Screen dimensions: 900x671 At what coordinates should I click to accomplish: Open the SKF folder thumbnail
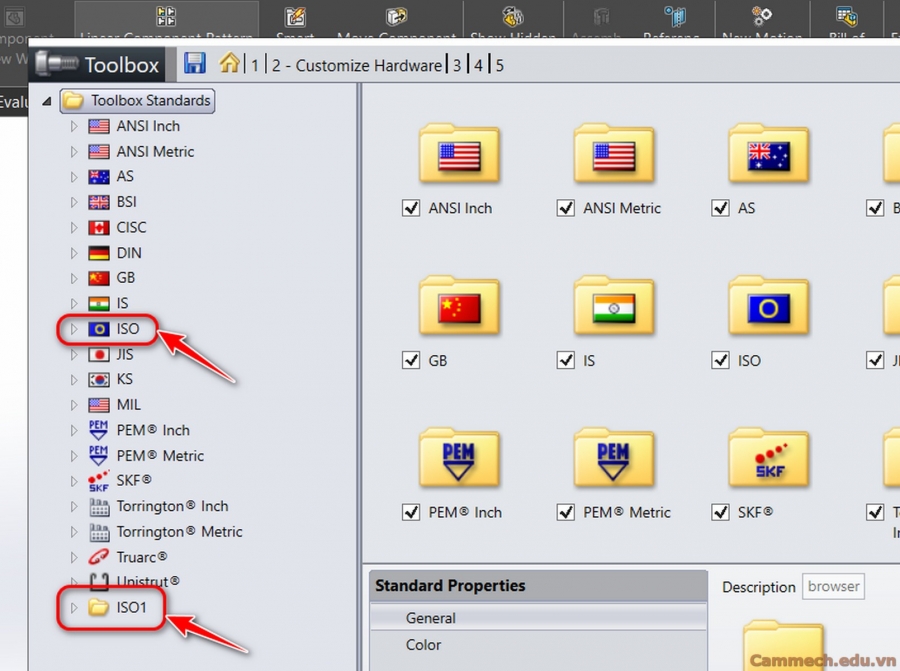(x=769, y=458)
